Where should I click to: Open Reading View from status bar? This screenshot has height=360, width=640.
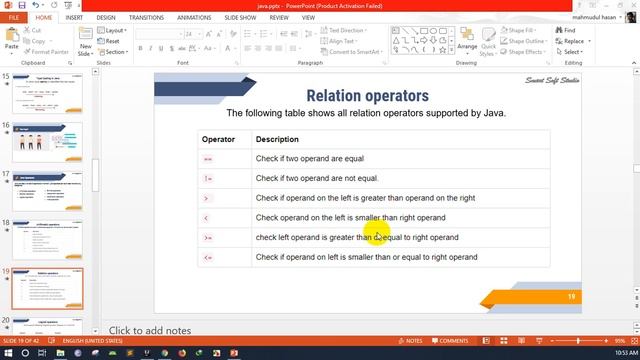(x=521, y=341)
